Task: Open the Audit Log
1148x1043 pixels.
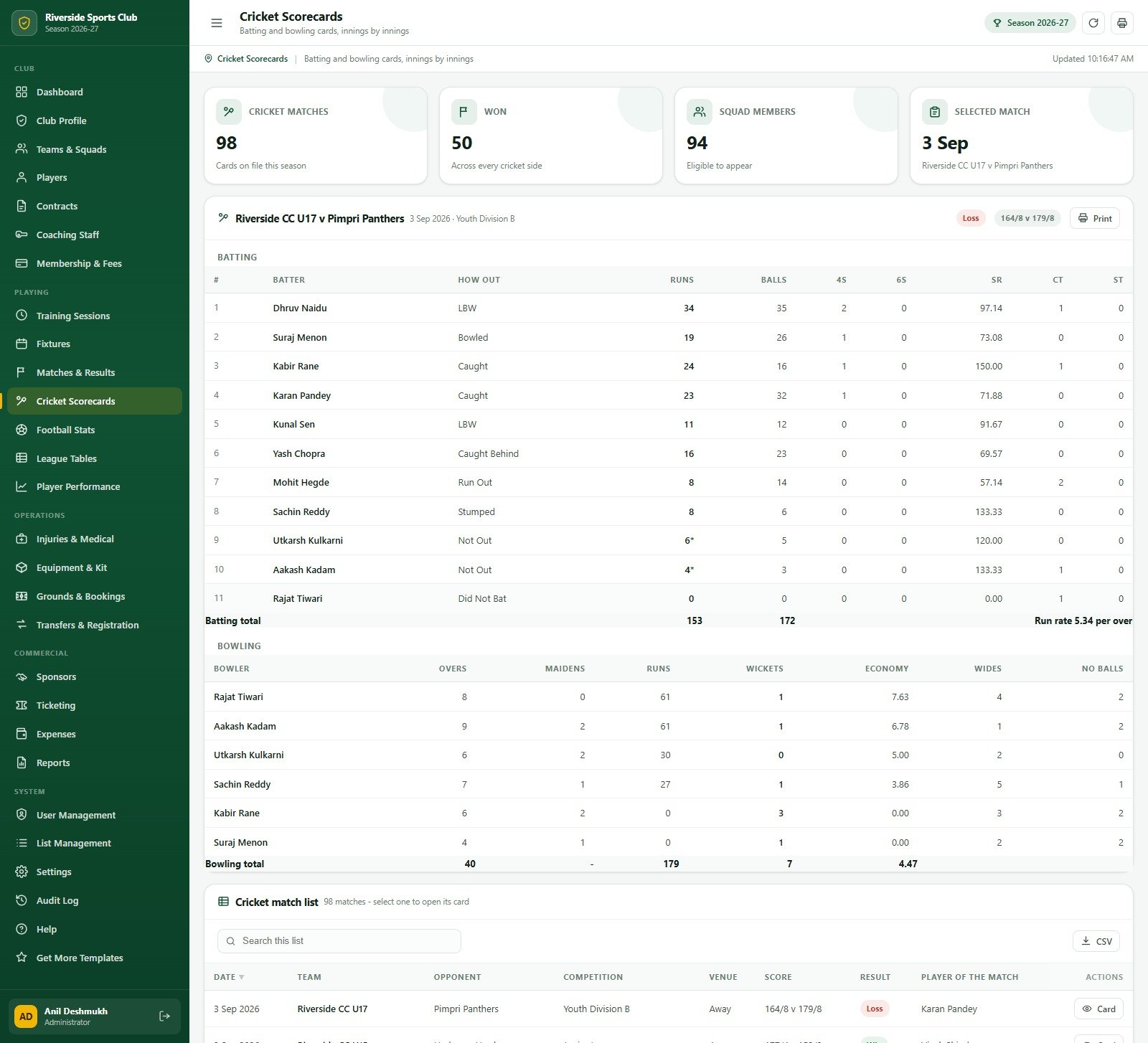Action: click(x=95, y=900)
